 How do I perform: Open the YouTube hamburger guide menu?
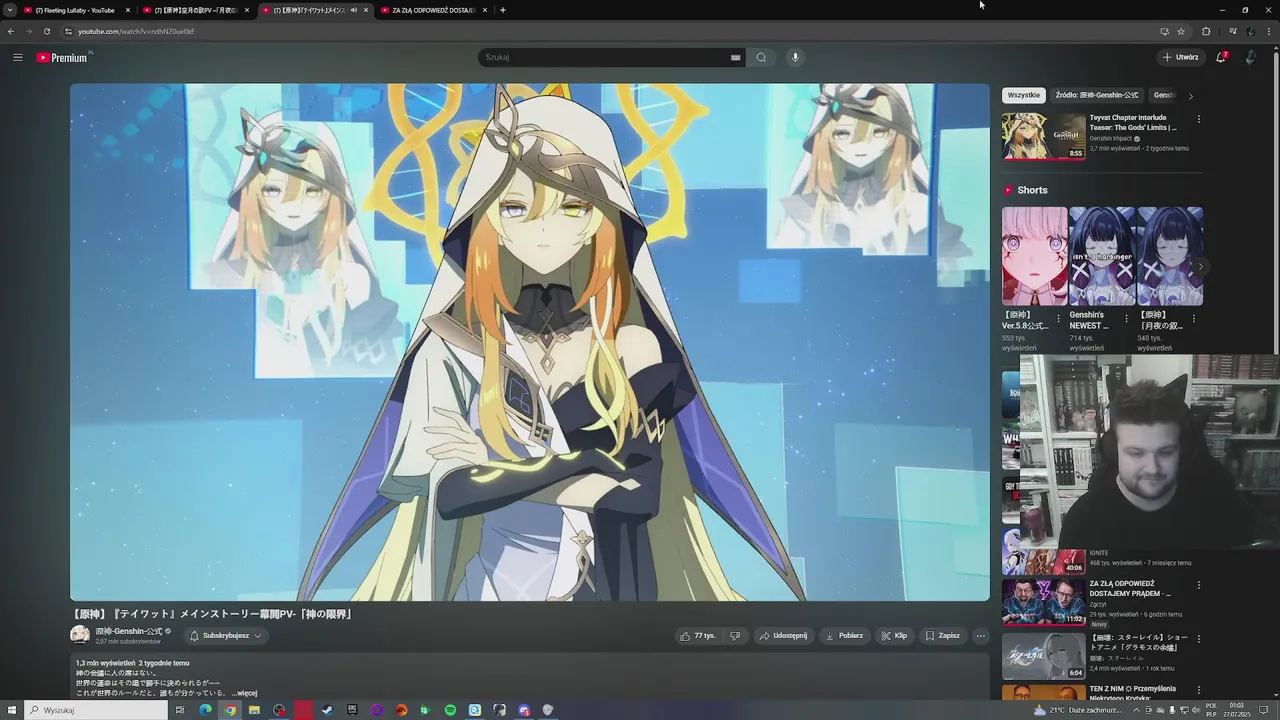tap(17, 57)
